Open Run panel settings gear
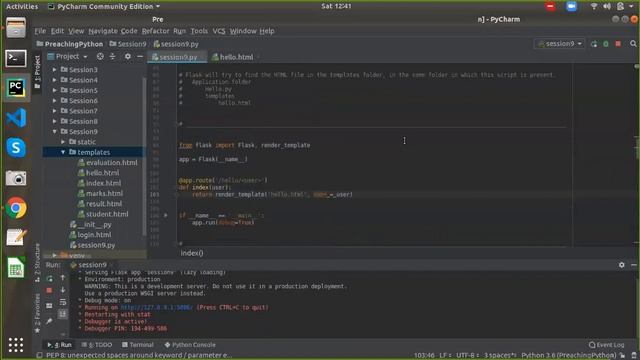Screen dimensions: 640x360 621,265
